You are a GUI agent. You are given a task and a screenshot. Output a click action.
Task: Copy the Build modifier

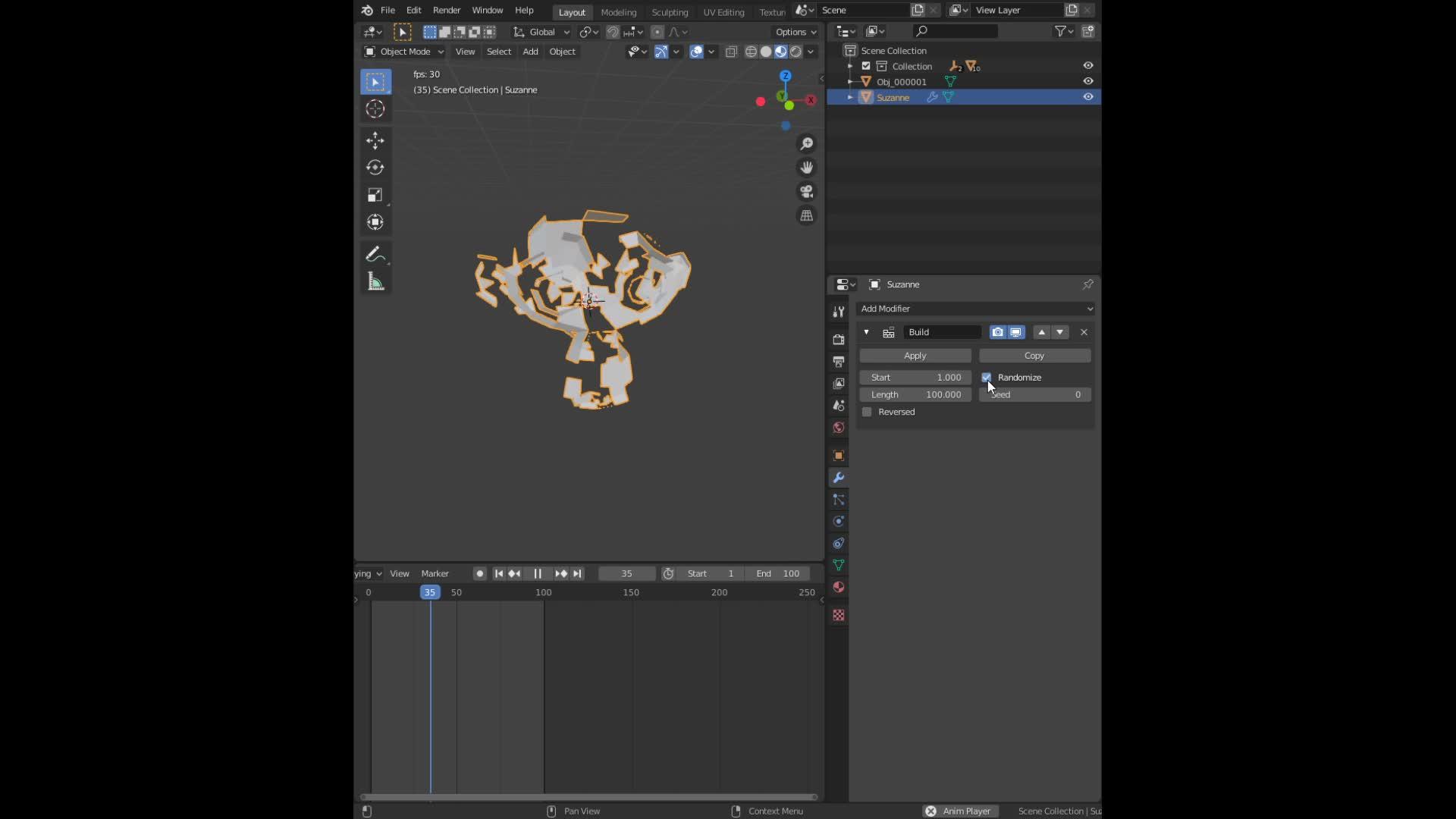click(1034, 355)
